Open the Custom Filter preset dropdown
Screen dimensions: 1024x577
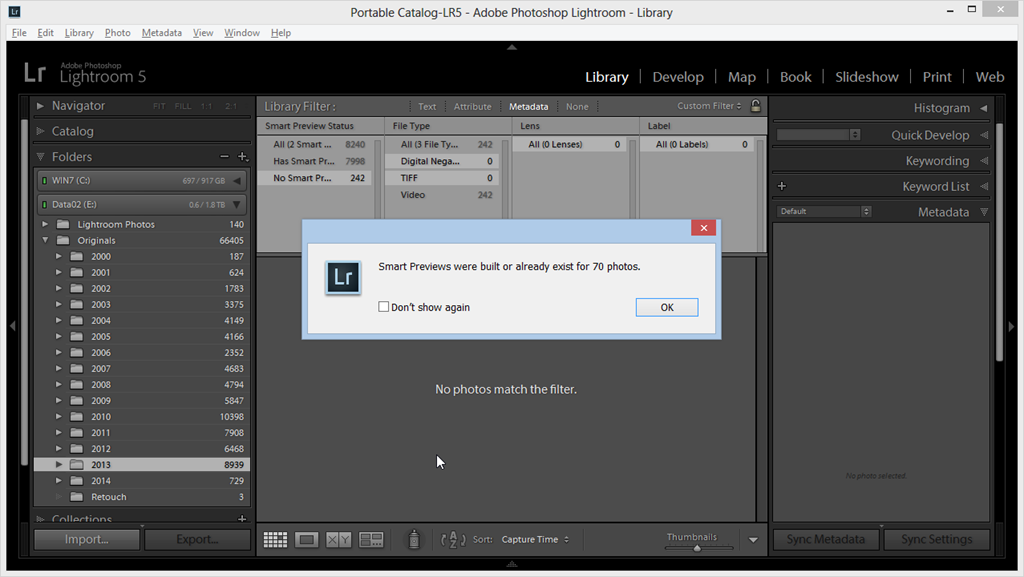(x=709, y=106)
